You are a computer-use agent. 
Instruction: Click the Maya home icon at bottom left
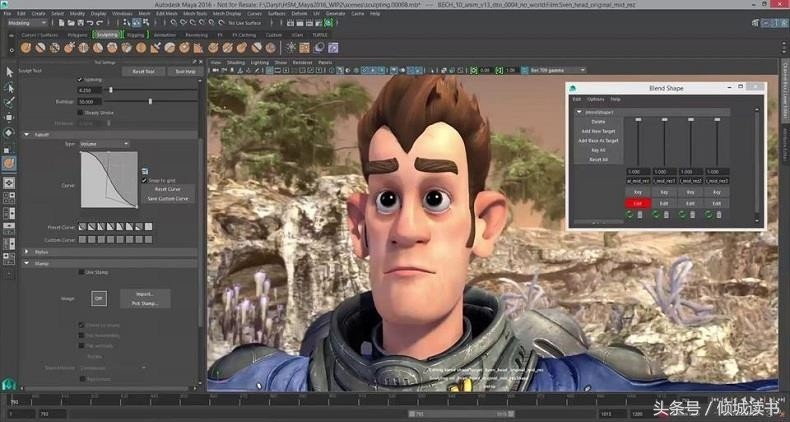pos(9,385)
